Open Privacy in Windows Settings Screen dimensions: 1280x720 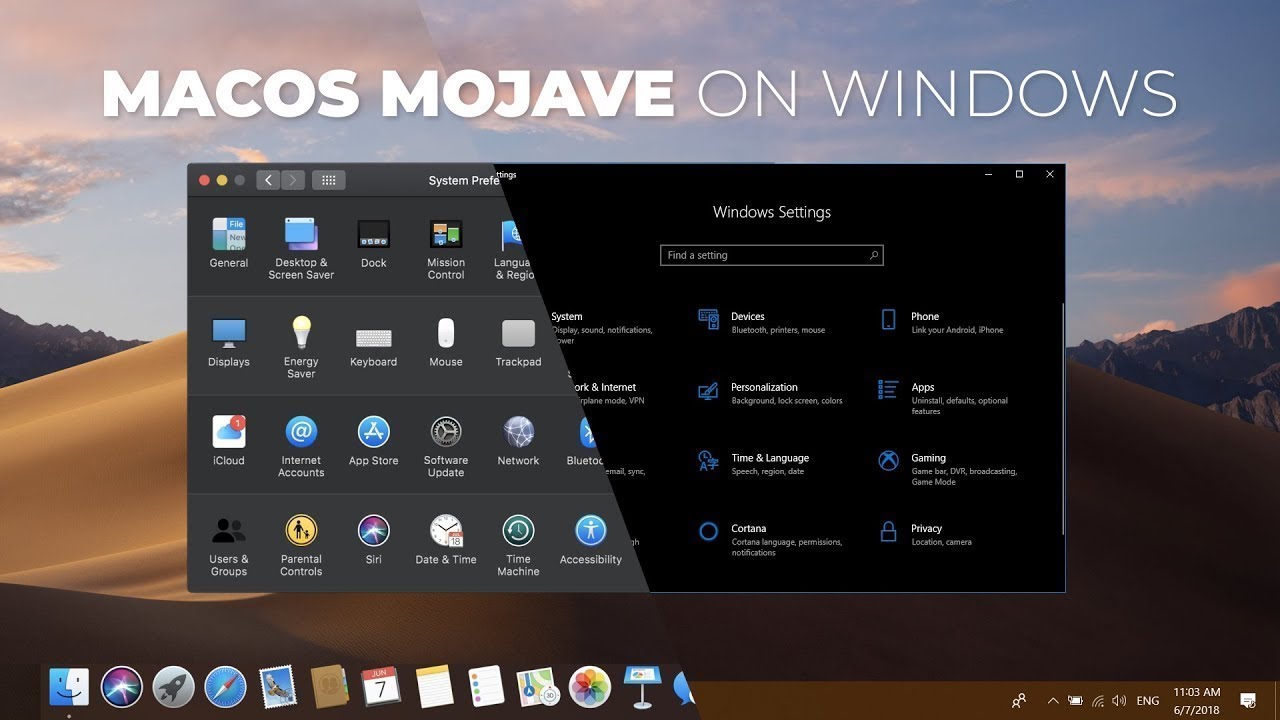[x=925, y=534]
